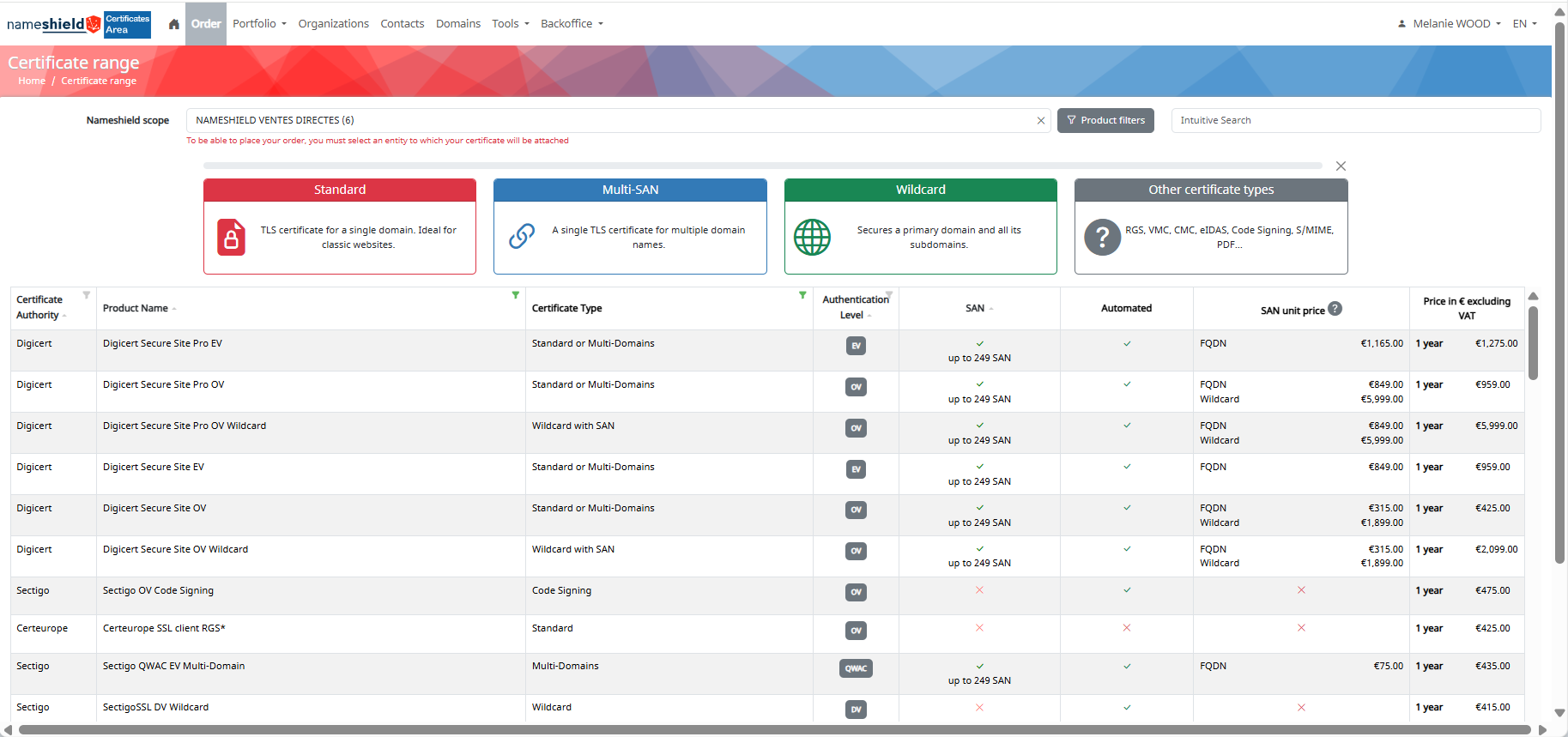The image size is (1568, 737).
Task: Click the Product filters button
Action: [x=1105, y=121]
